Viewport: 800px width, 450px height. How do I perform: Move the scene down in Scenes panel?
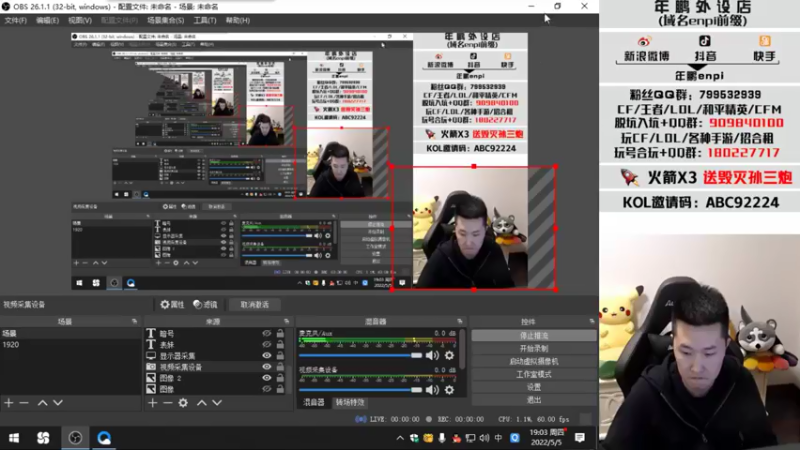[58, 403]
